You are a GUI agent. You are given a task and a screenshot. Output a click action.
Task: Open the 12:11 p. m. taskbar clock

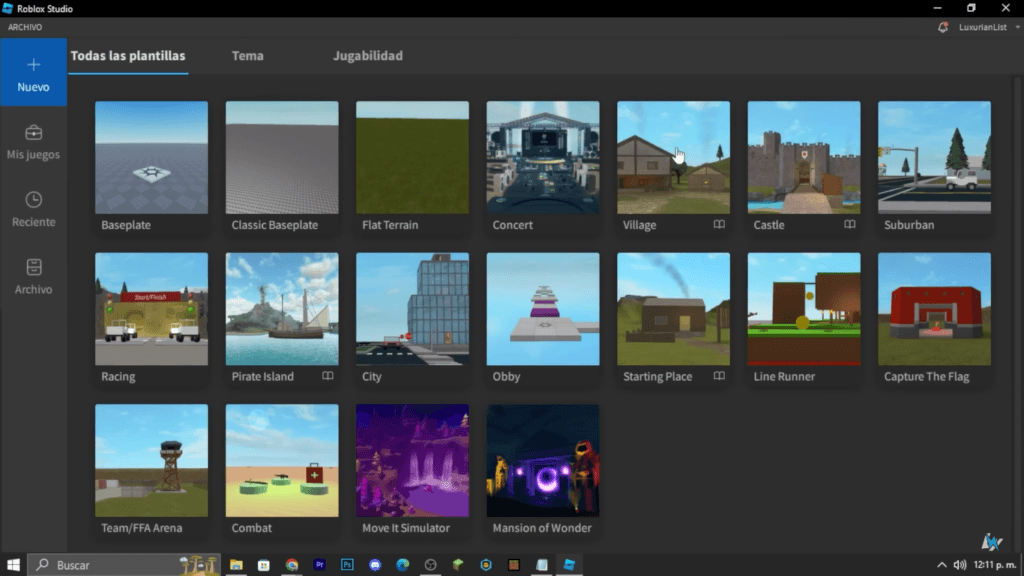click(x=995, y=565)
